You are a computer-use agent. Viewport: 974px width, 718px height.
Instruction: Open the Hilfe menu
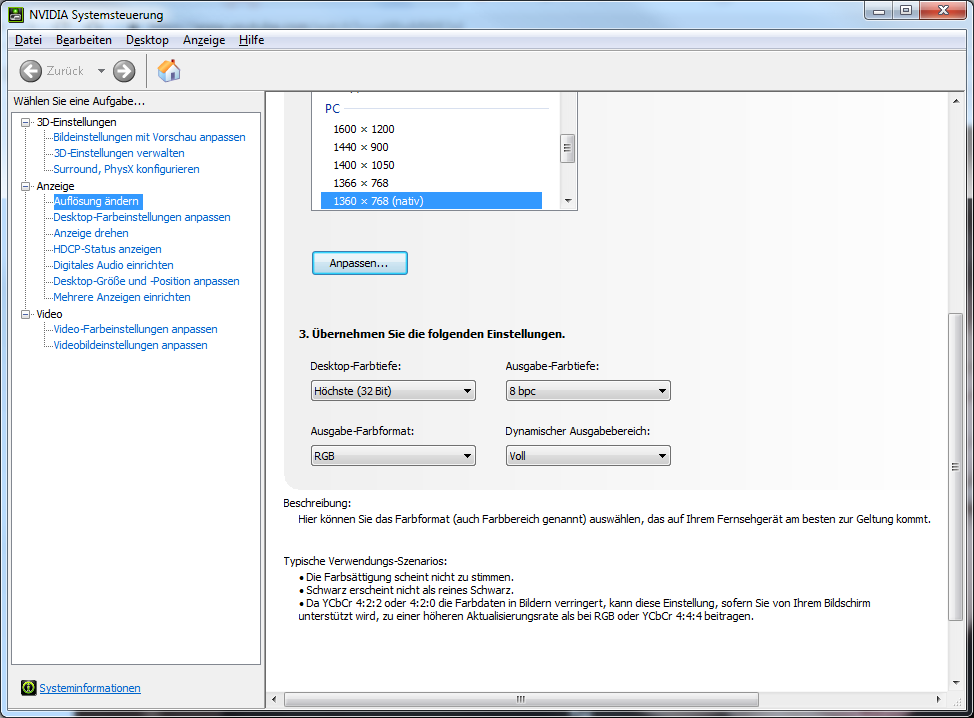(252, 40)
